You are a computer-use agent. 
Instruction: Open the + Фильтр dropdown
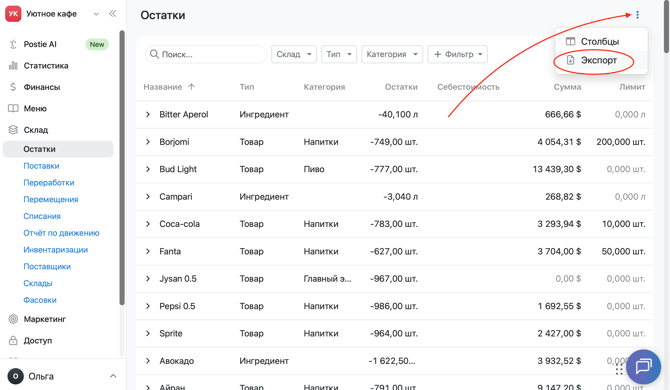(457, 54)
